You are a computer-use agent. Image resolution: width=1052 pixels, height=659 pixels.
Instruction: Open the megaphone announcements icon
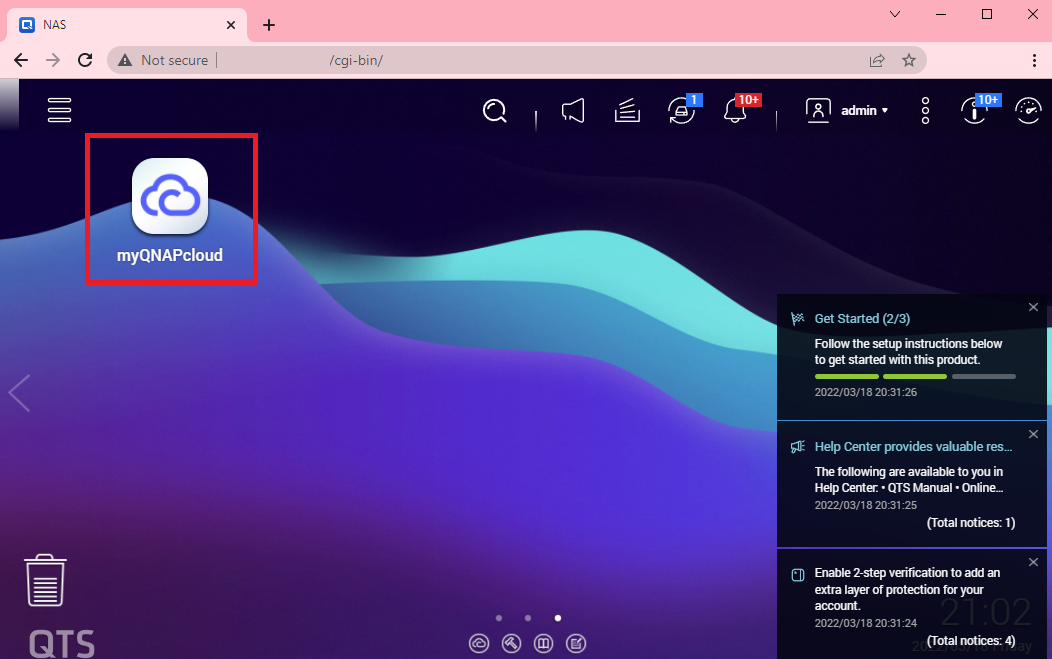pos(572,111)
